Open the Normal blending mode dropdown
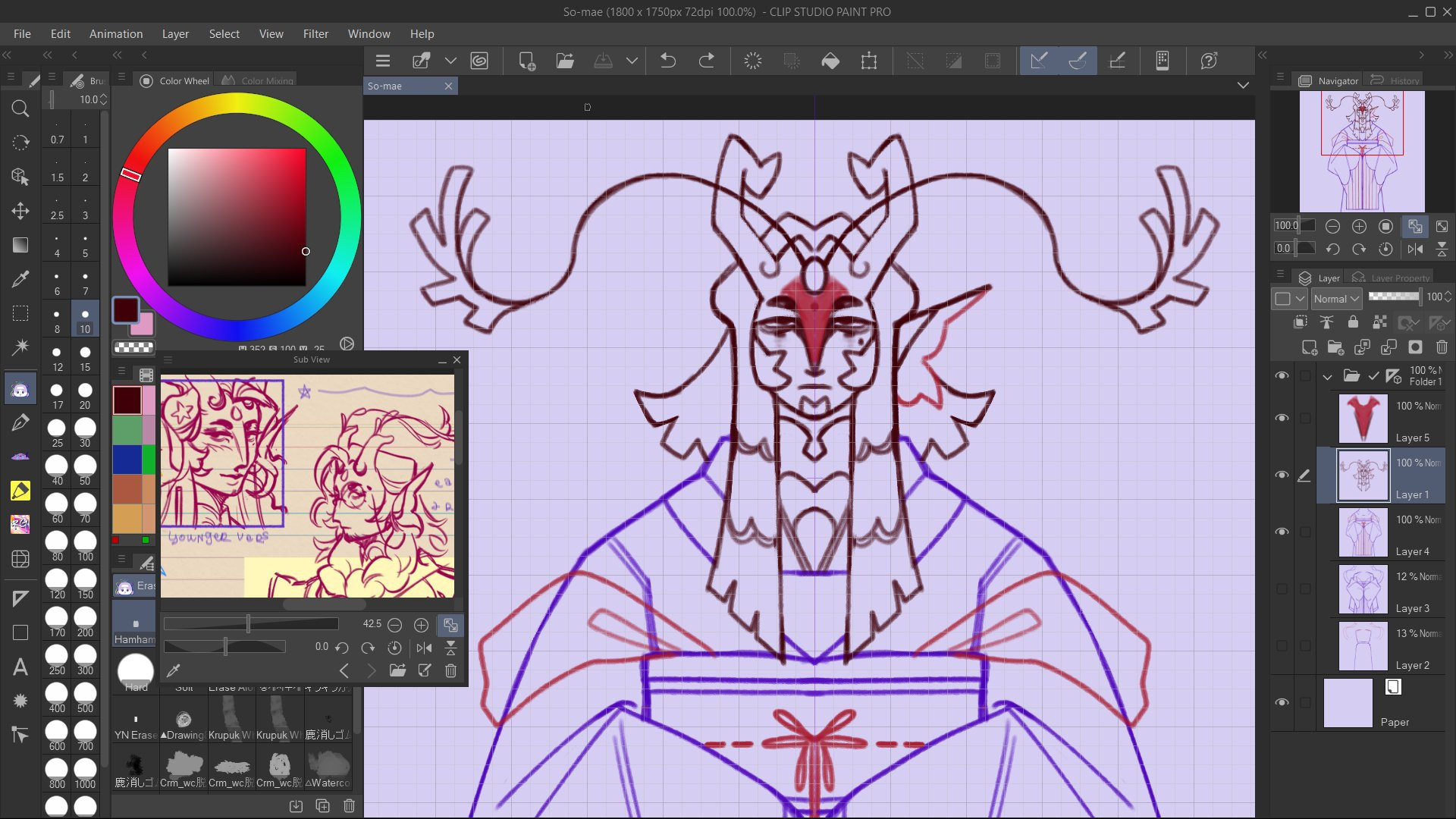Image resolution: width=1456 pixels, height=819 pixels. pos(1336,299)
